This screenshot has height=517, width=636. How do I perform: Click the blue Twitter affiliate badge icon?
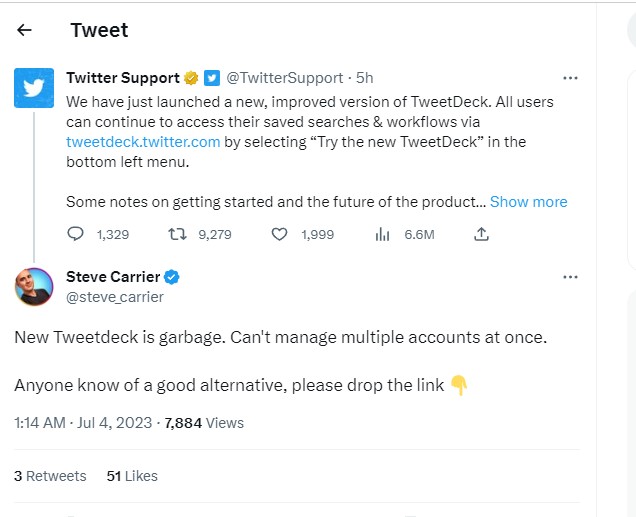tap(212, 78)
